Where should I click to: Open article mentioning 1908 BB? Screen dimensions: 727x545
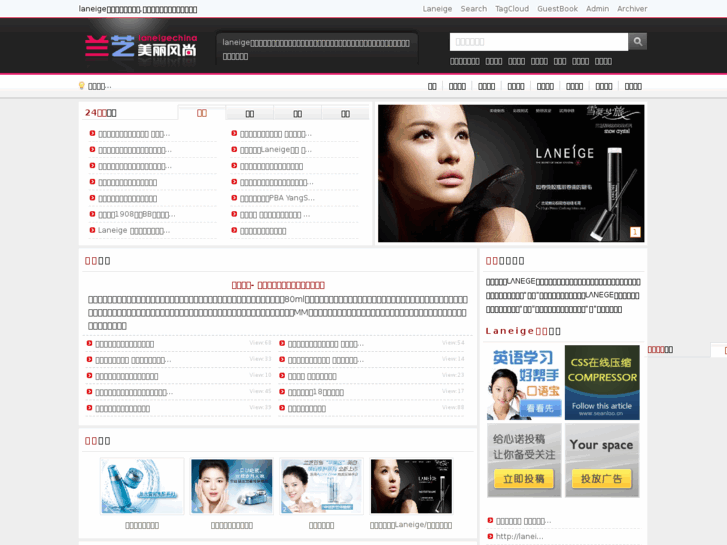click(137, 214)
